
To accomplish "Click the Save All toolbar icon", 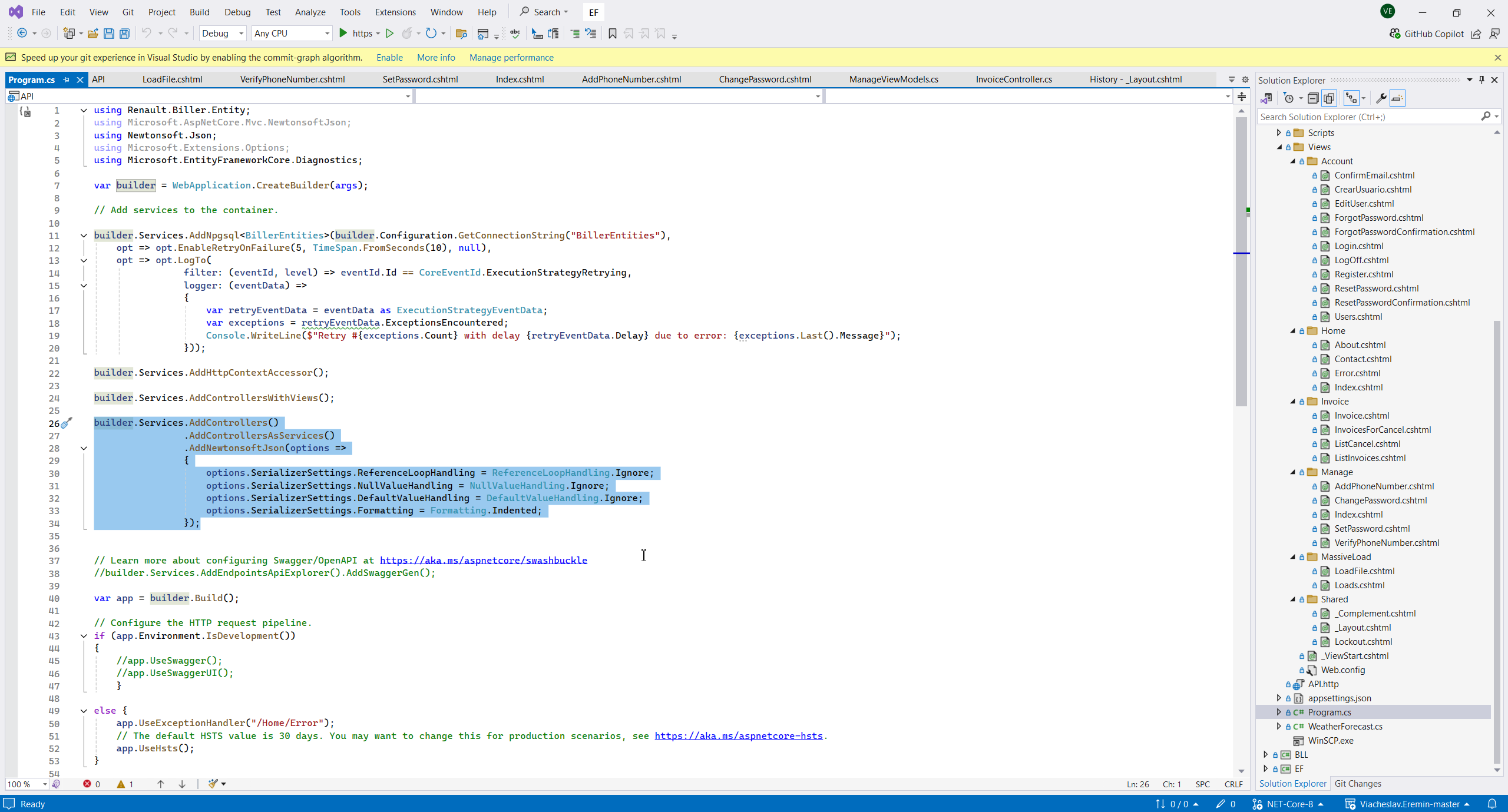I will pos(125,34).
